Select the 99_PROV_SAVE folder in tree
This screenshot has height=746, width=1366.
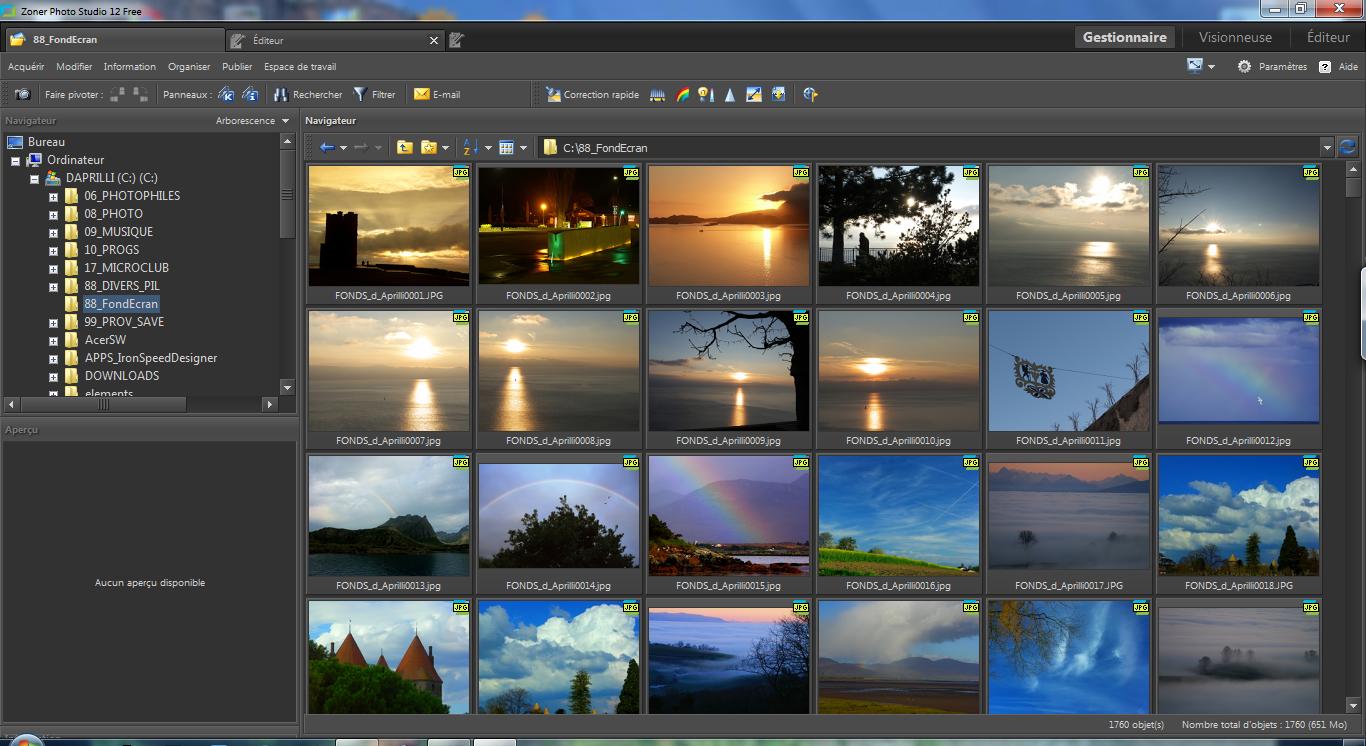124,322
